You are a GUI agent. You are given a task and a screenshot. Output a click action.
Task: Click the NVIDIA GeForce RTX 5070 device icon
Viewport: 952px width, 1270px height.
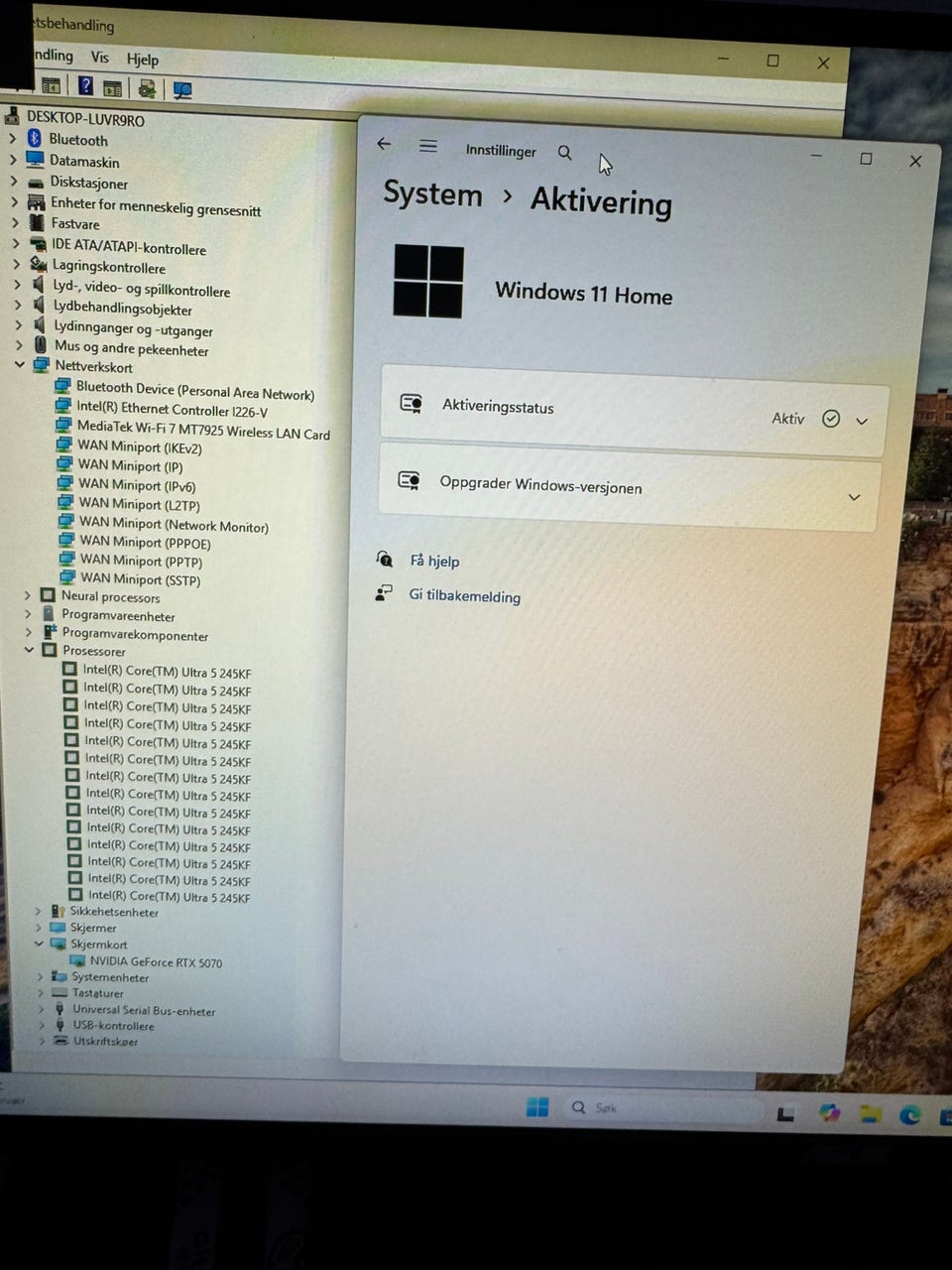coord(77,960)
